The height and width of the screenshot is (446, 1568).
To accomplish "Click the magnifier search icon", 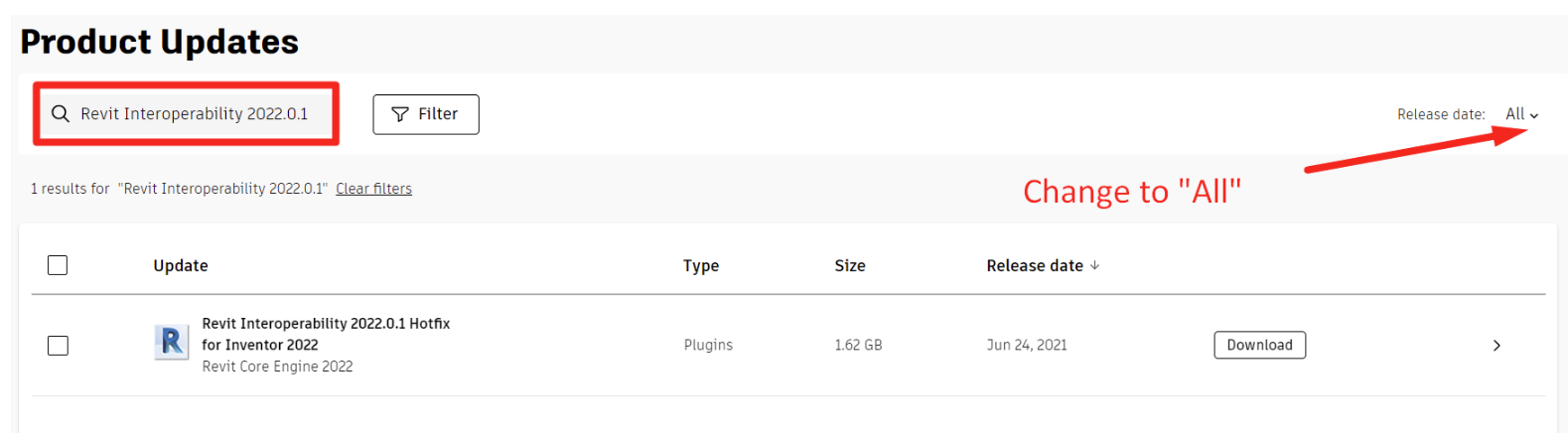I will [61, 114].
